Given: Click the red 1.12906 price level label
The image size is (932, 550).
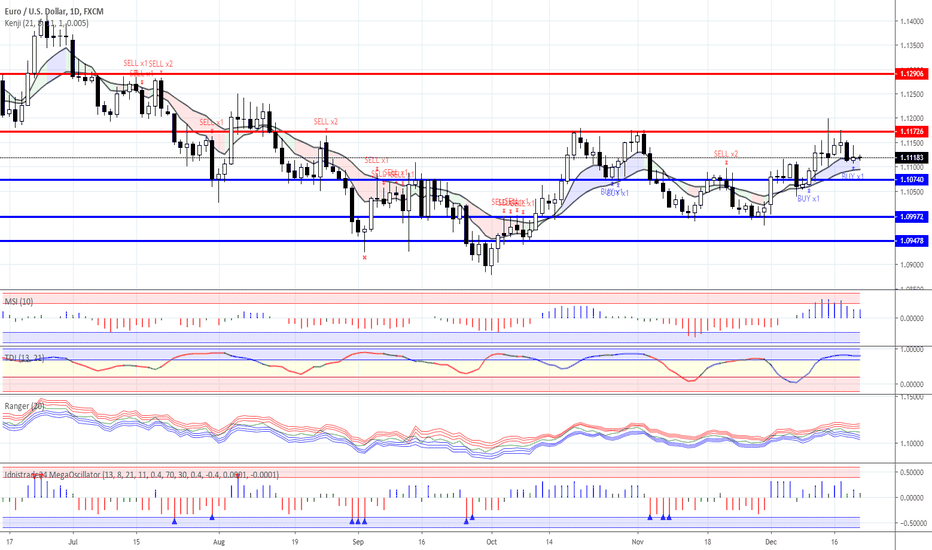Looking at the screenshot, I should (911, 74).
